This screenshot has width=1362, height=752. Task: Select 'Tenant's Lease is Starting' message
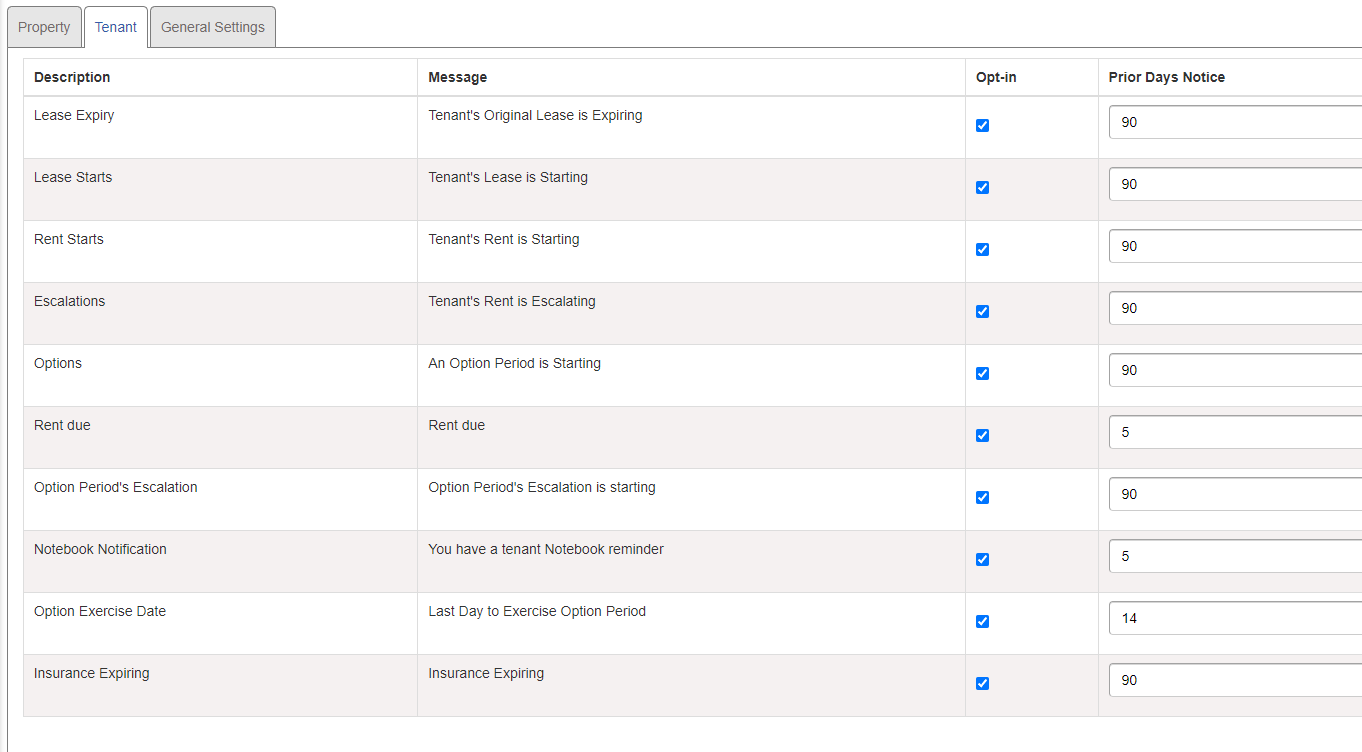pyautogui.click(x=508, y=177)
